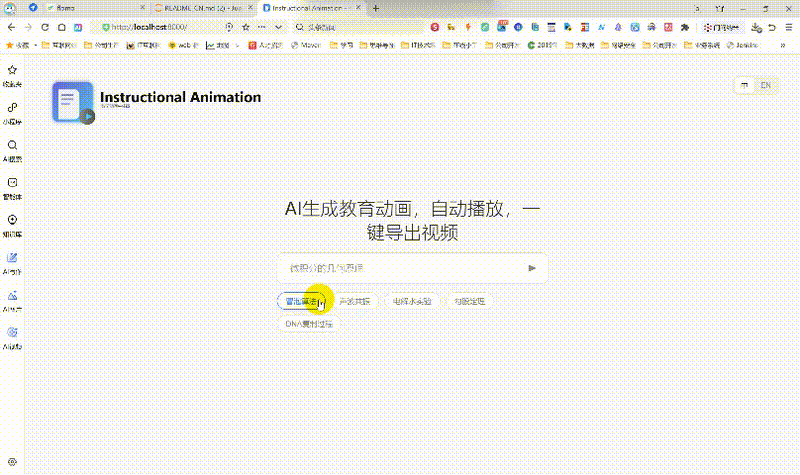Screen dimensions: 800x475
Task: Open the web bookmark folder
Action: click(183, 45)
